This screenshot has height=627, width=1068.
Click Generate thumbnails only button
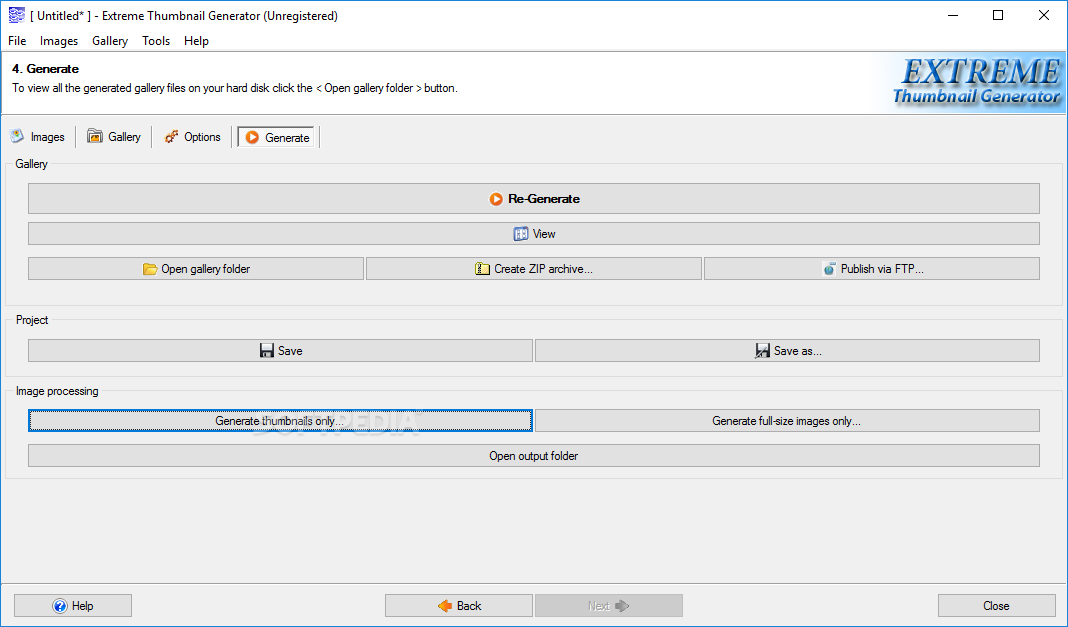pyautogui.click(x=280, y=421)
